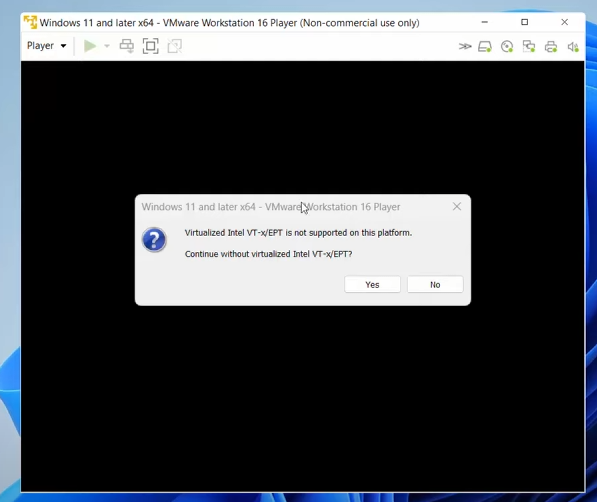The image size is (597, 502).
Task: Click the network adapter device icon
Action: pos(529,46)
